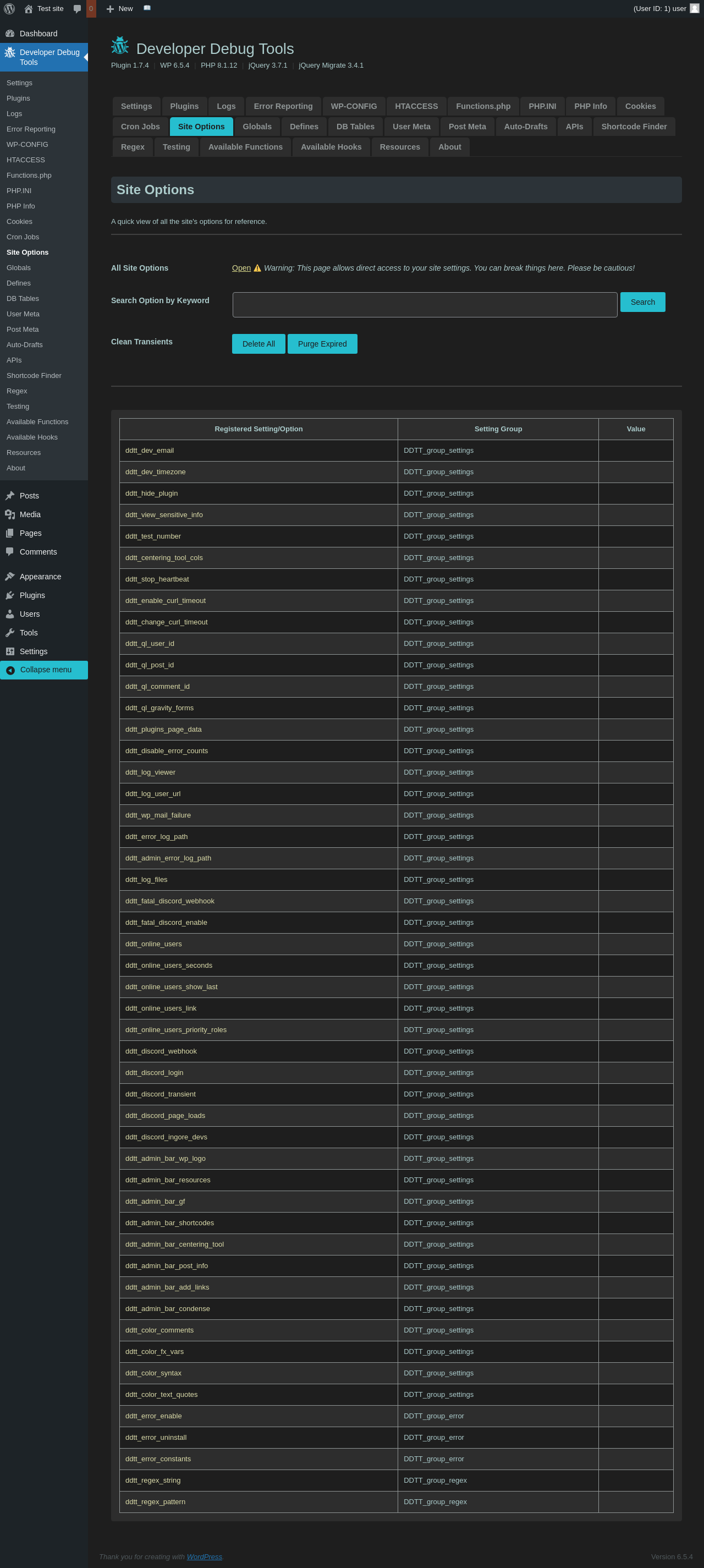704x1568 pixels.
Task: Open the Tools sidebar menu
Action: (x=29, y=633)
